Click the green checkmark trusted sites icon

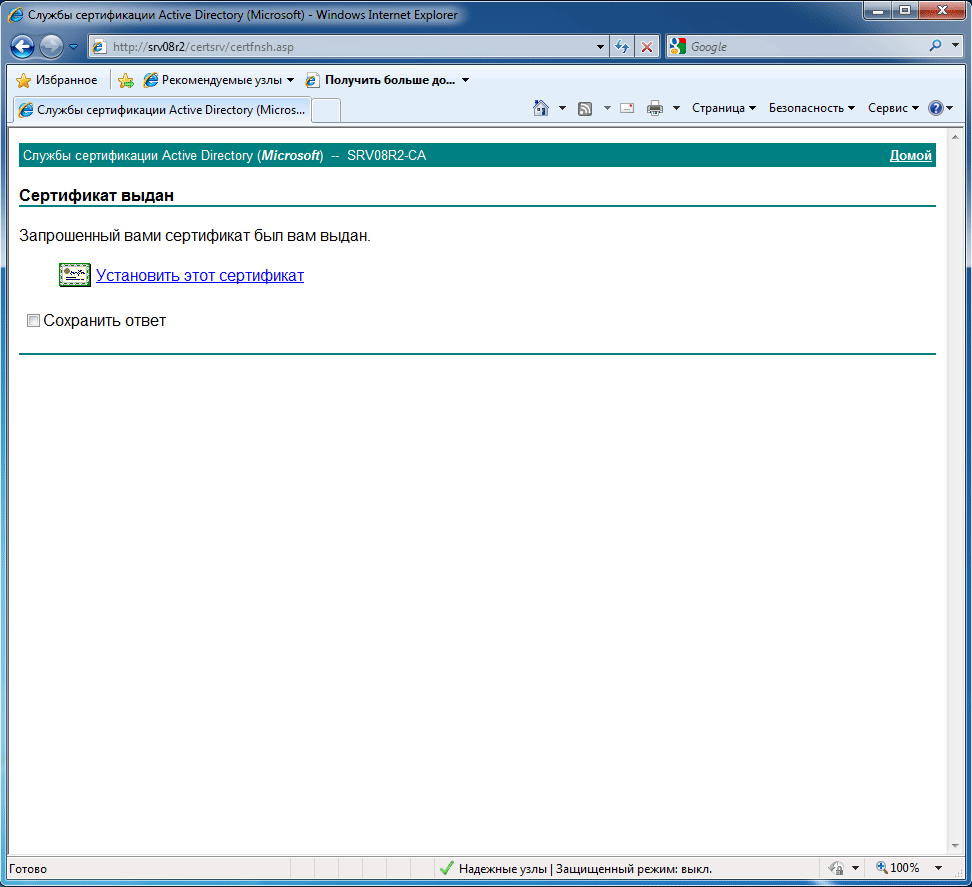click(x=446, y=868)
